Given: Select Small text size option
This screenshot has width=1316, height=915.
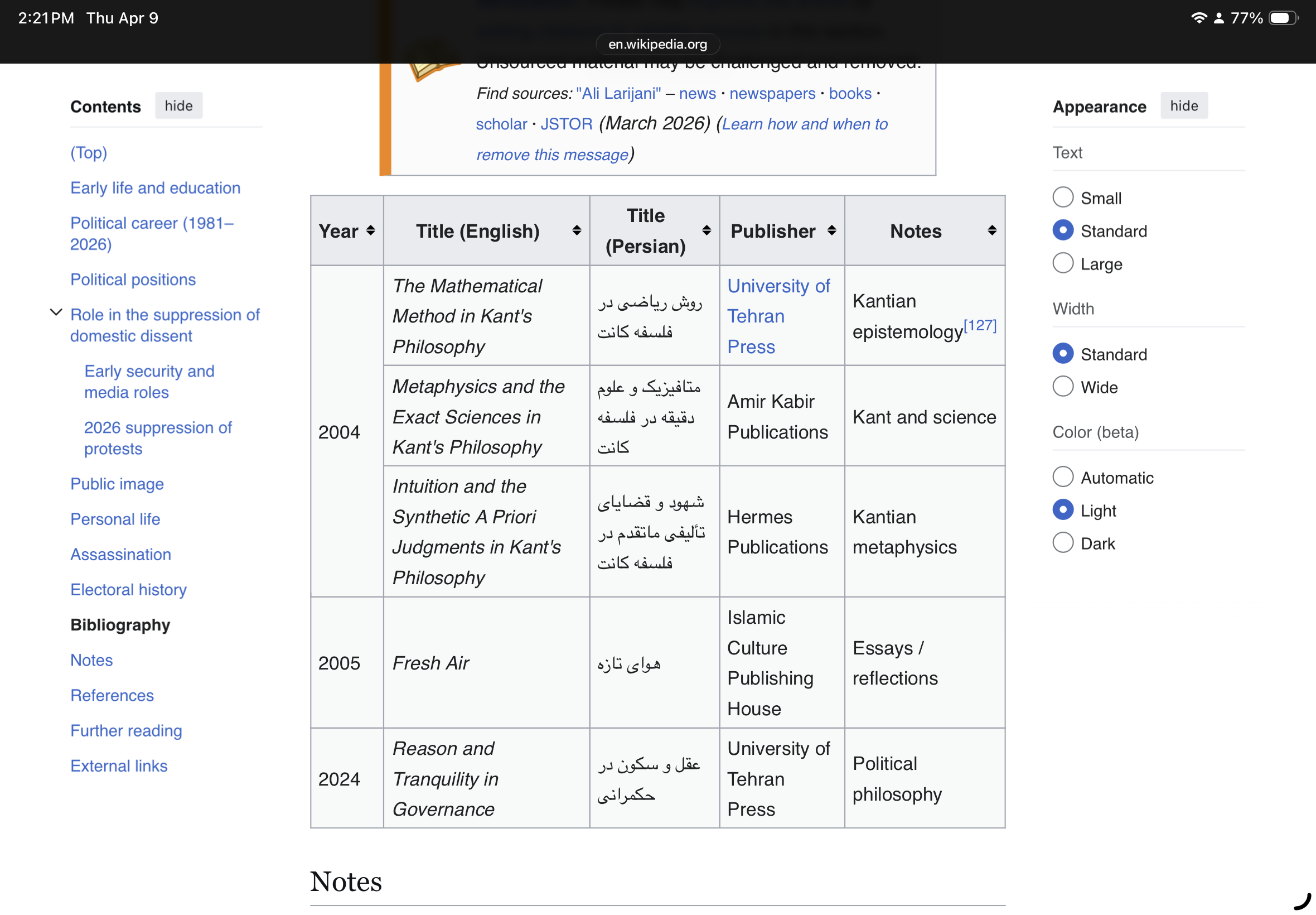Looking at the screenshot, I should point(1063,198).
